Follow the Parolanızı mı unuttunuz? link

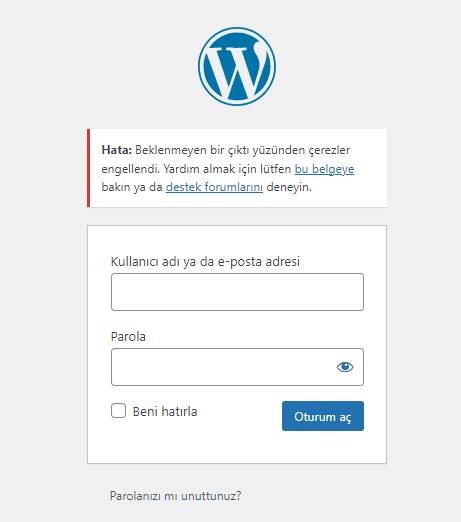pos(176,496)
